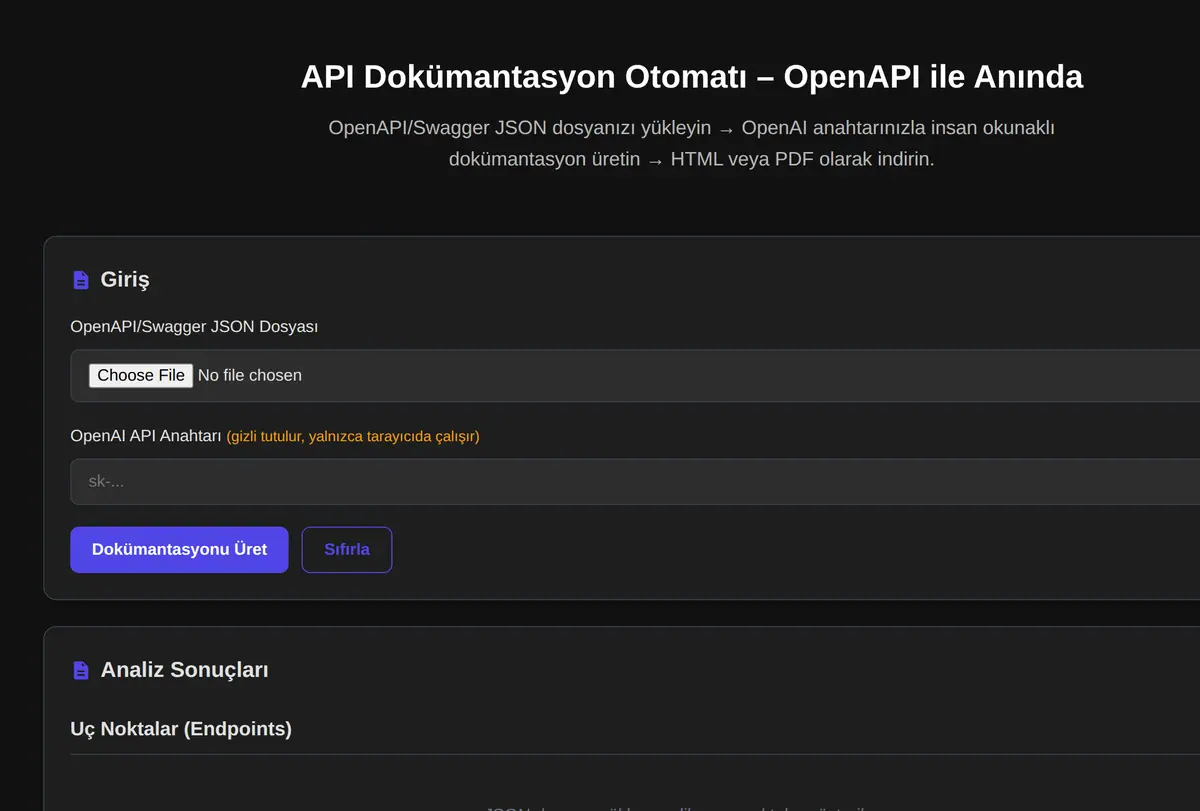Click the 'Analiz Sonuçları' heading
The width and height of the screenshot is (1200, 811).
[x=184, y=670]
